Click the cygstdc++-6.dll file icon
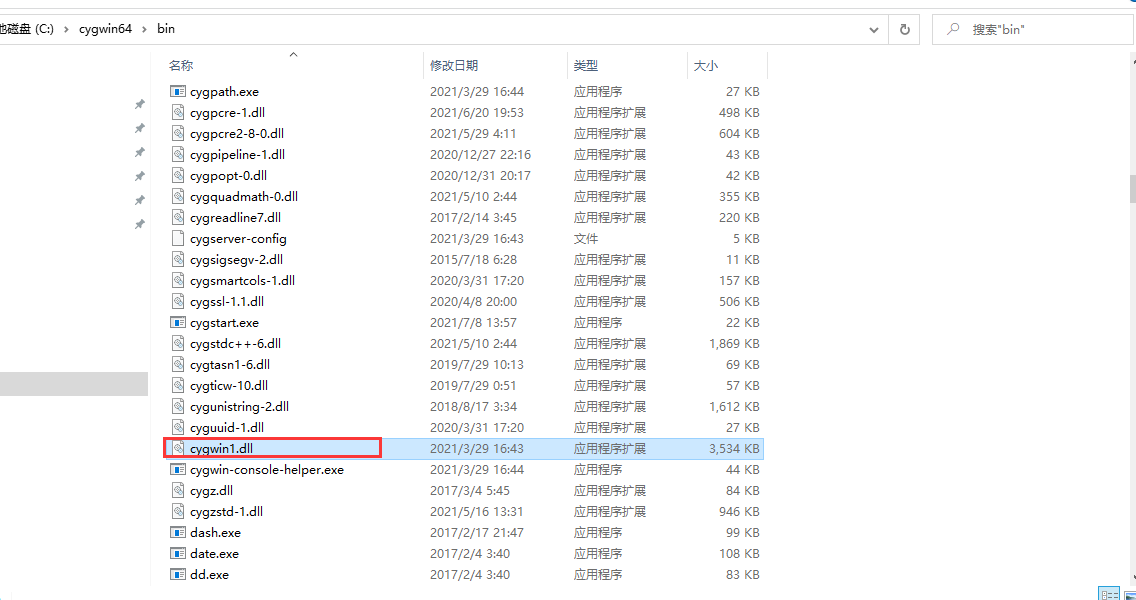 coord(178,344)
